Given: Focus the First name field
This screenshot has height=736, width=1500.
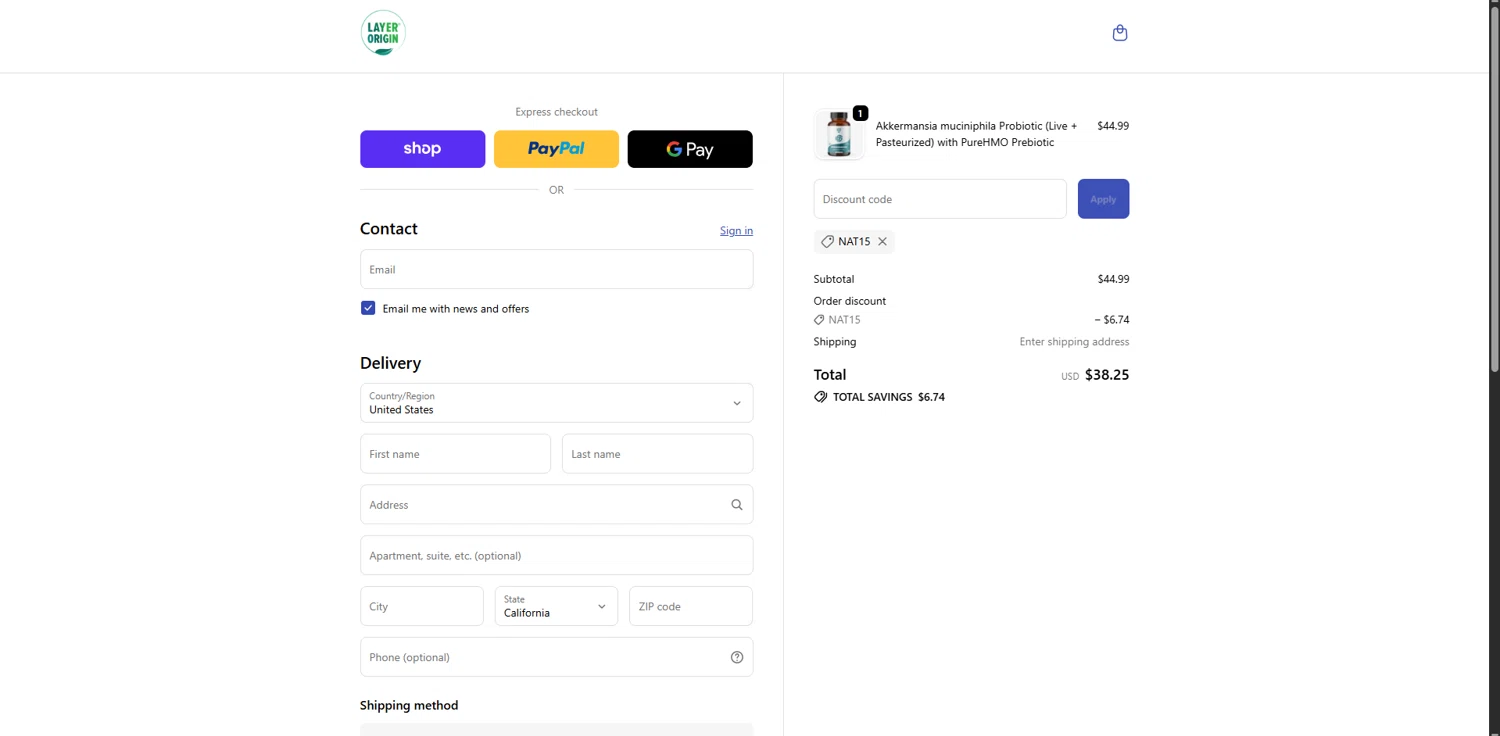Looking at the screenshot, I should (x=455, y=454).
